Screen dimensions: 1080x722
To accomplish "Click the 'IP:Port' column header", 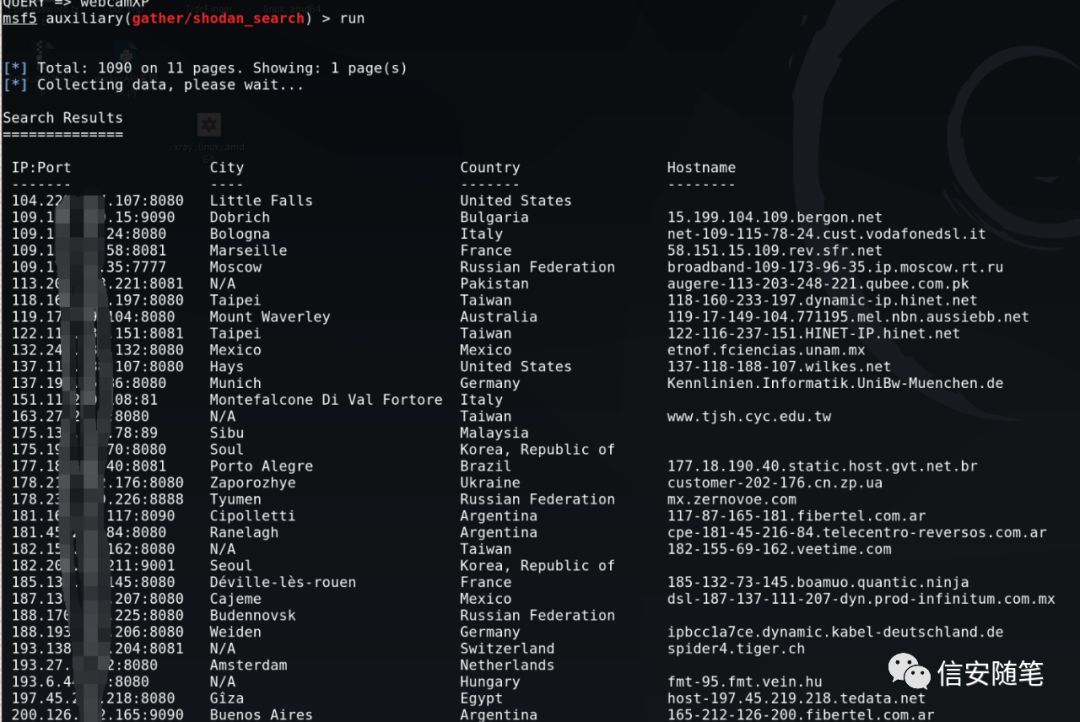I will click(41, 167).
